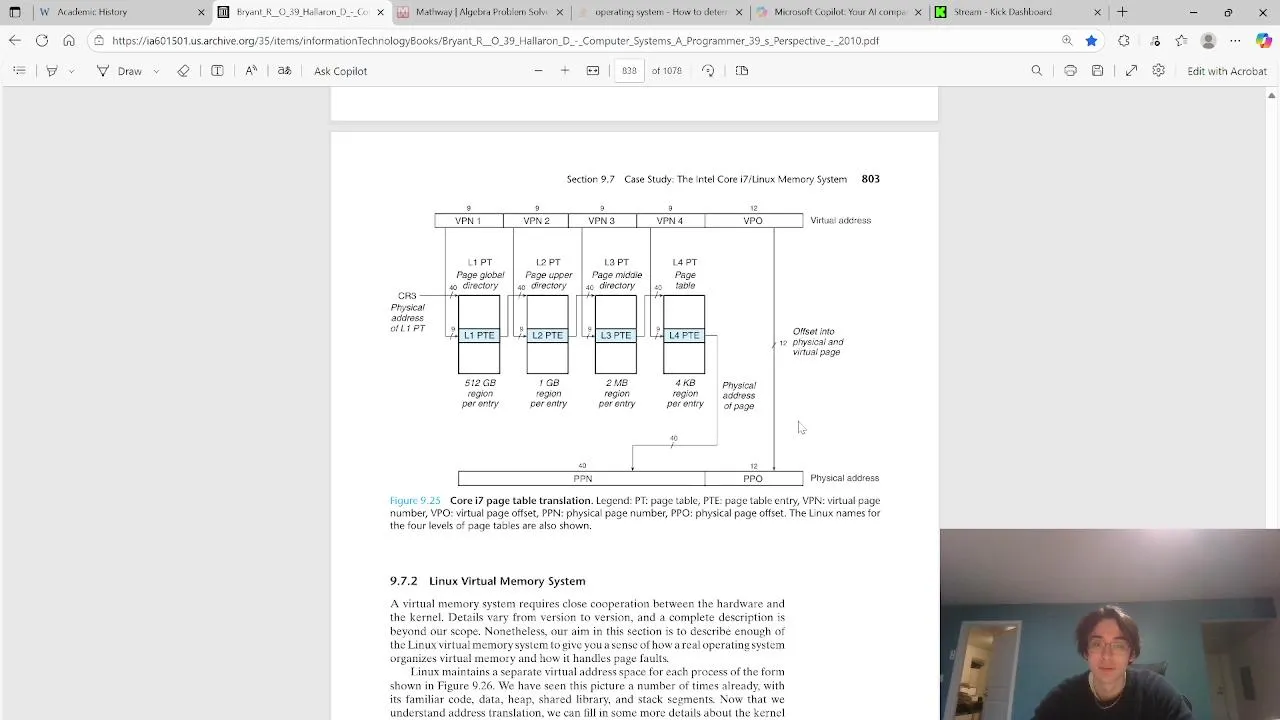The image size is (1280, 720).
Task: Open the browser home page
Action: [69, 41]
